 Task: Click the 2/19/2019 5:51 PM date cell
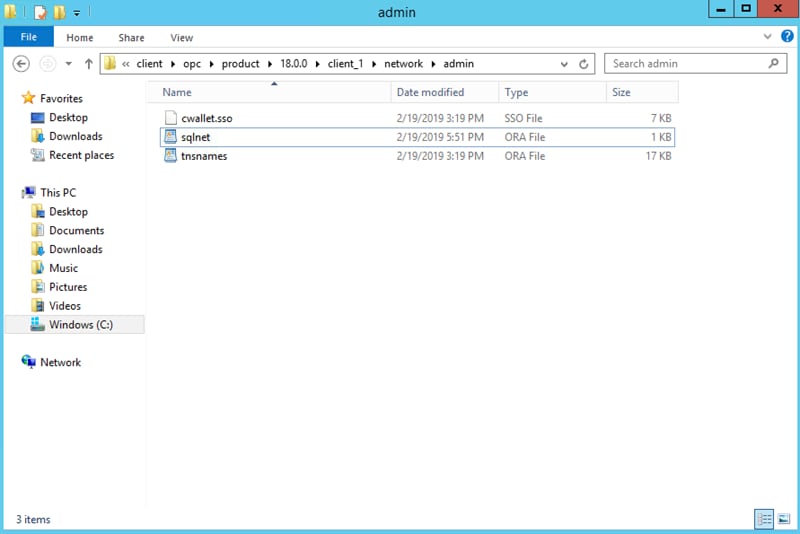440,137
